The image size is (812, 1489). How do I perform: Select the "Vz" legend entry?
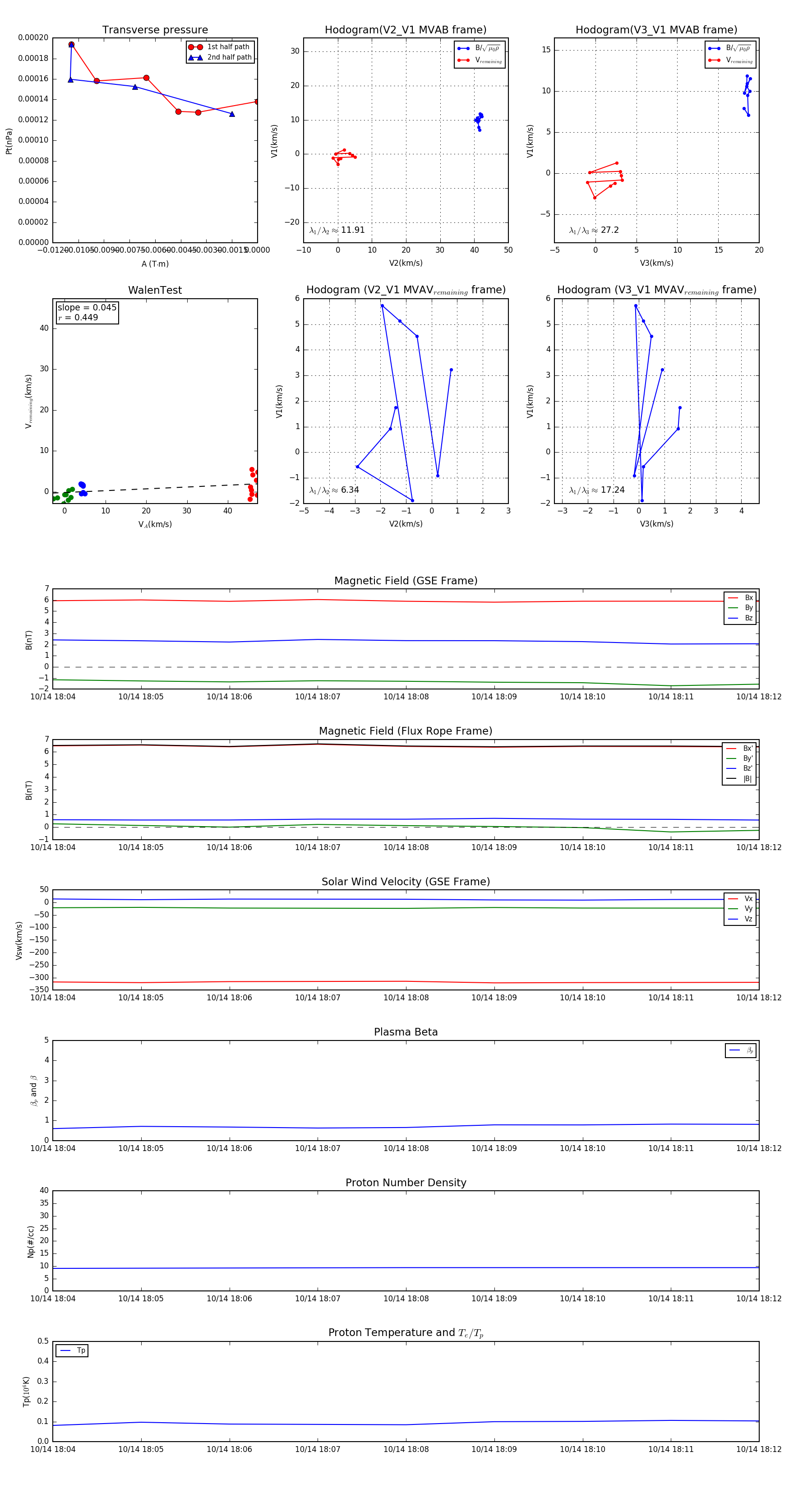(x=740, y=919)
